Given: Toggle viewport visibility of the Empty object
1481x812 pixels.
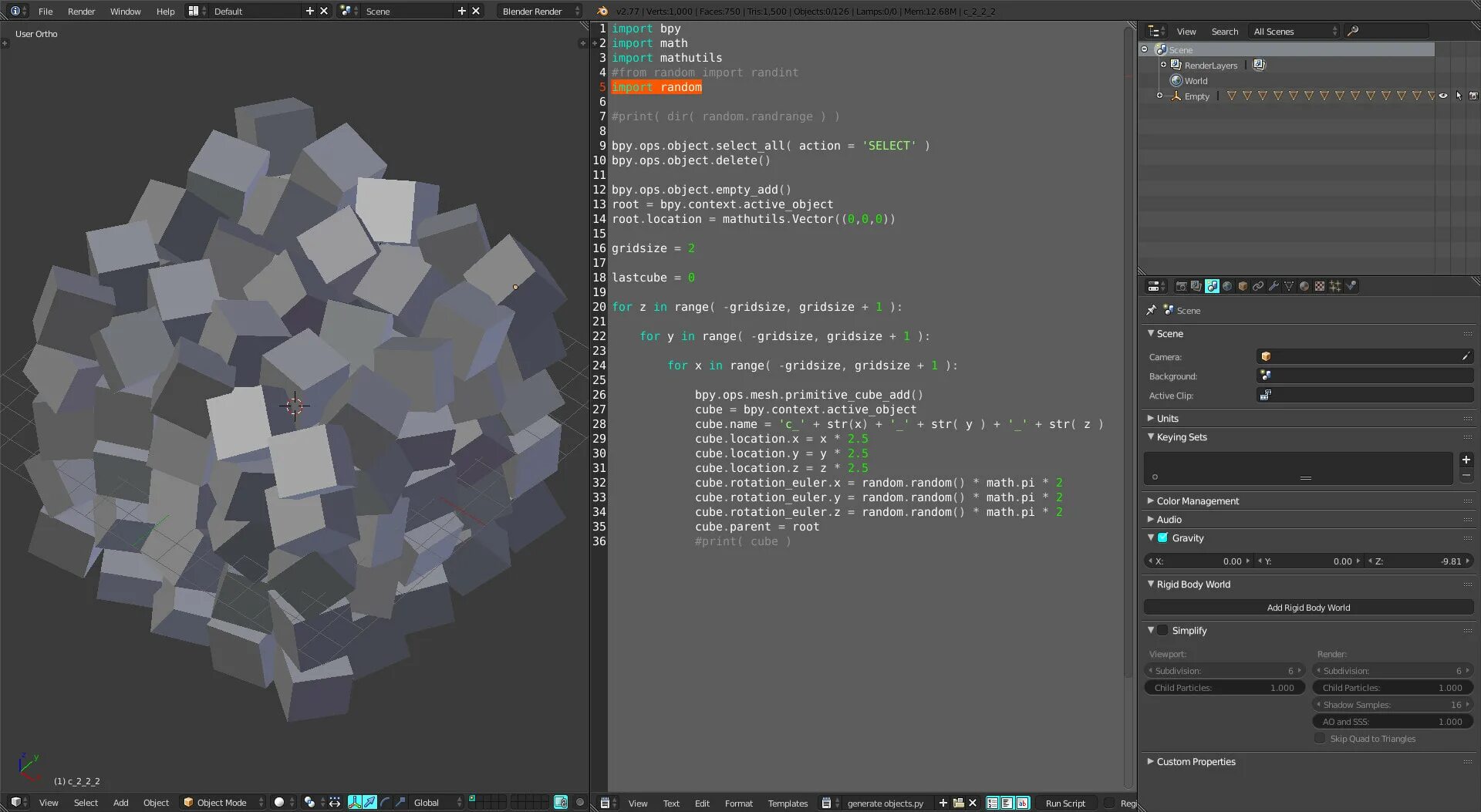Looking at the screenshot, I should pyautogui.click(x=1444, y=96).
